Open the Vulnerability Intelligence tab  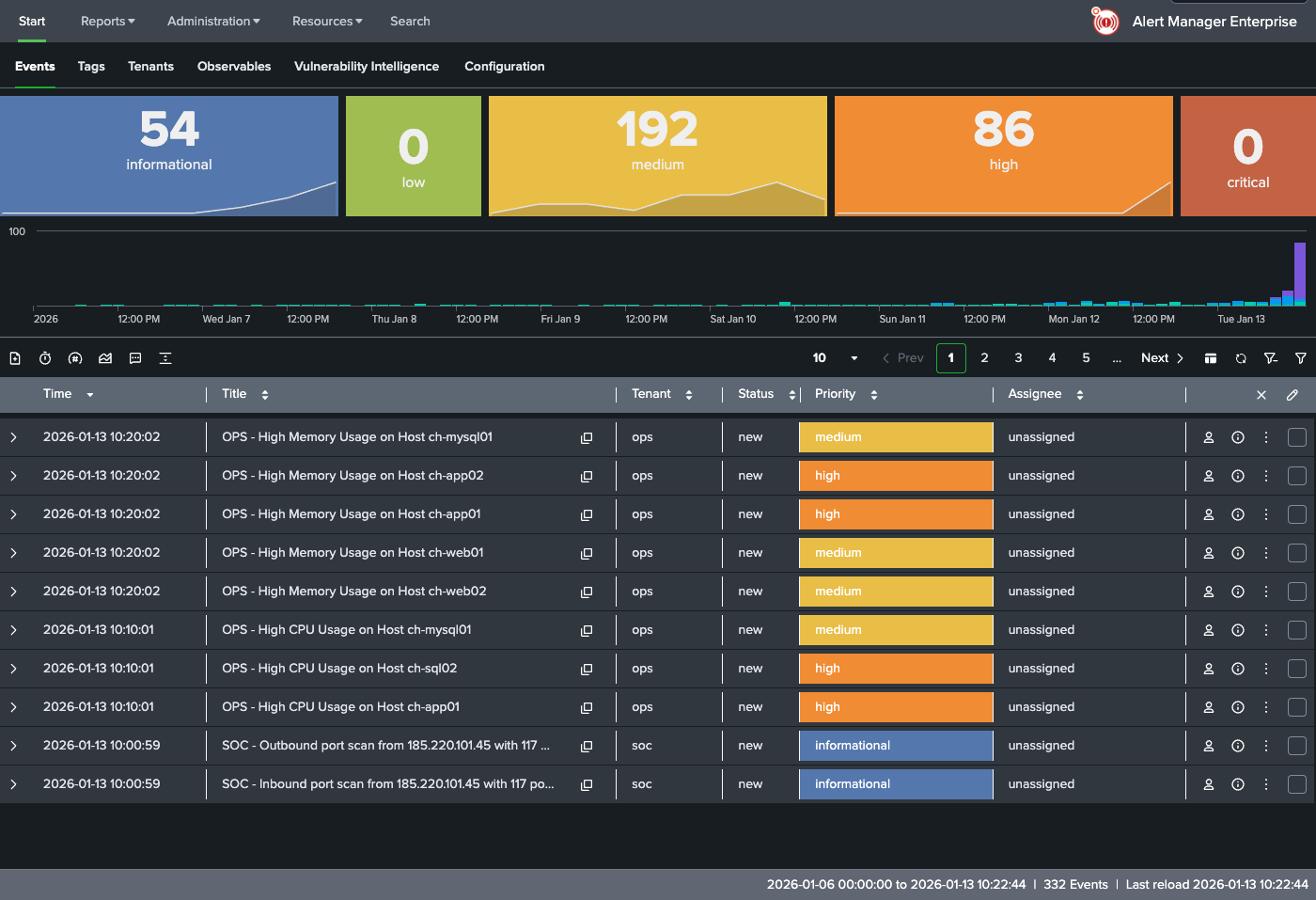tap(367, 66)
